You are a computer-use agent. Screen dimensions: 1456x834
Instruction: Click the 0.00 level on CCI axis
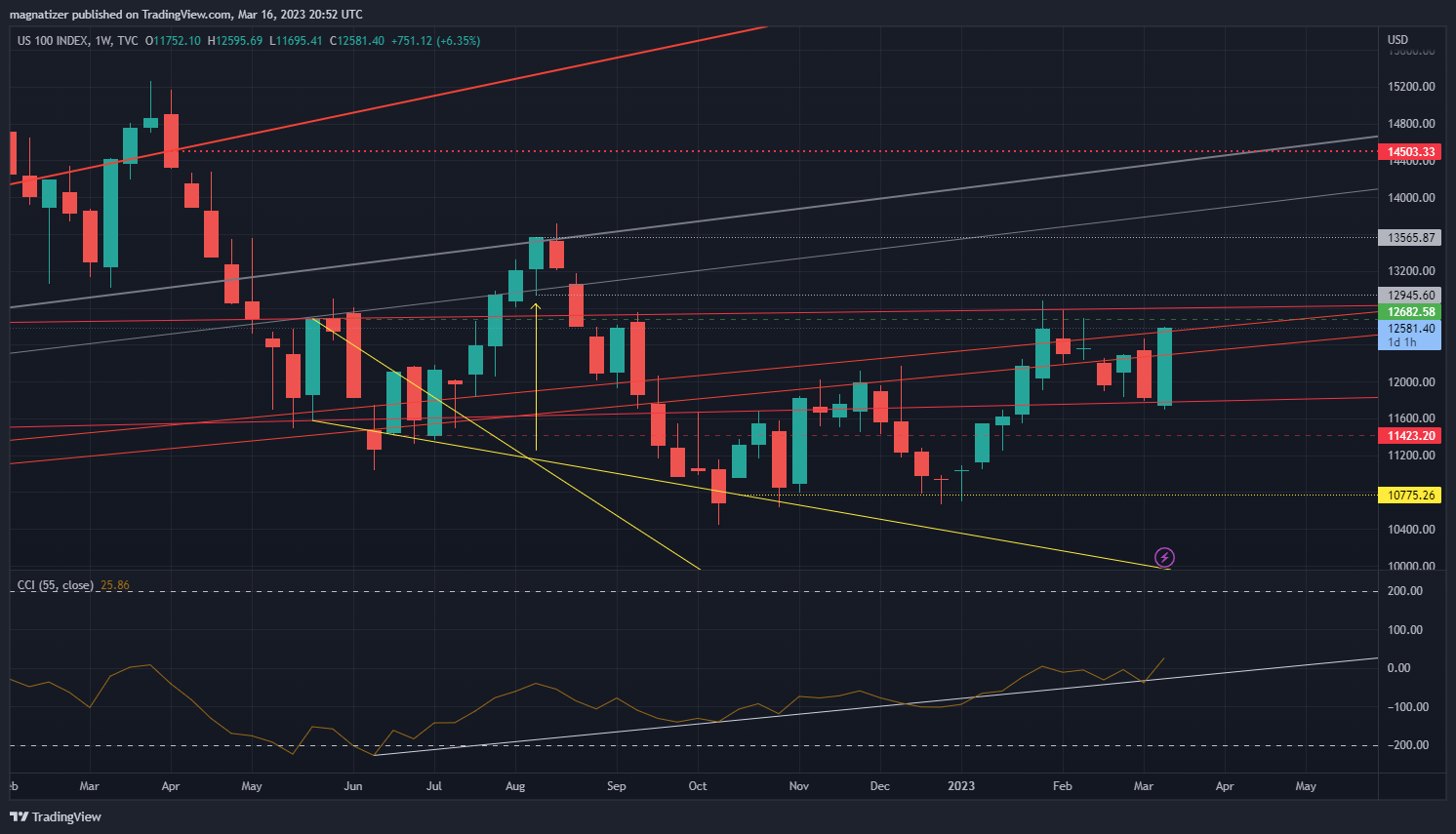click(1398, 668)
